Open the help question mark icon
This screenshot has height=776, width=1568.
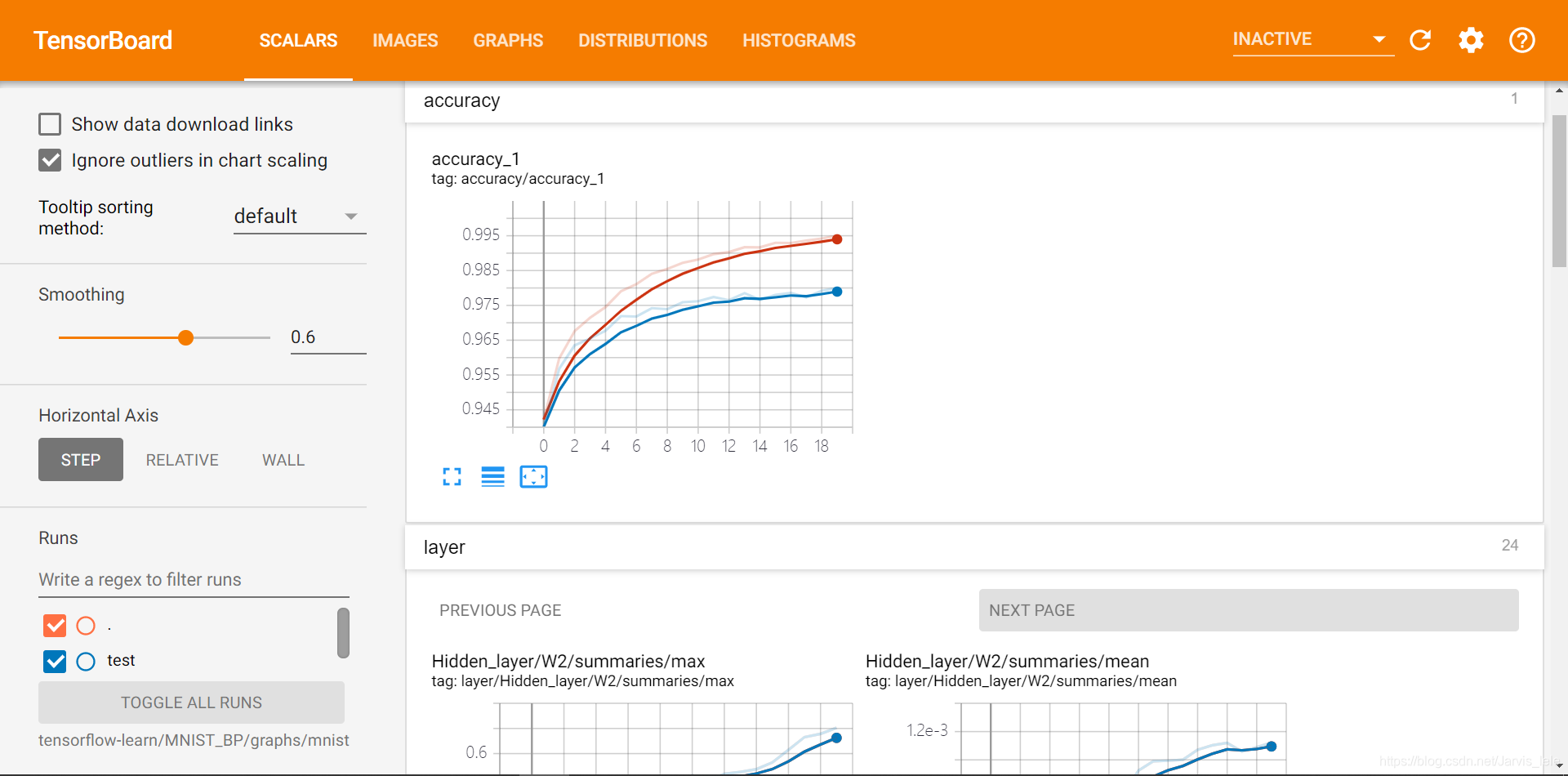coord(1522,40)
